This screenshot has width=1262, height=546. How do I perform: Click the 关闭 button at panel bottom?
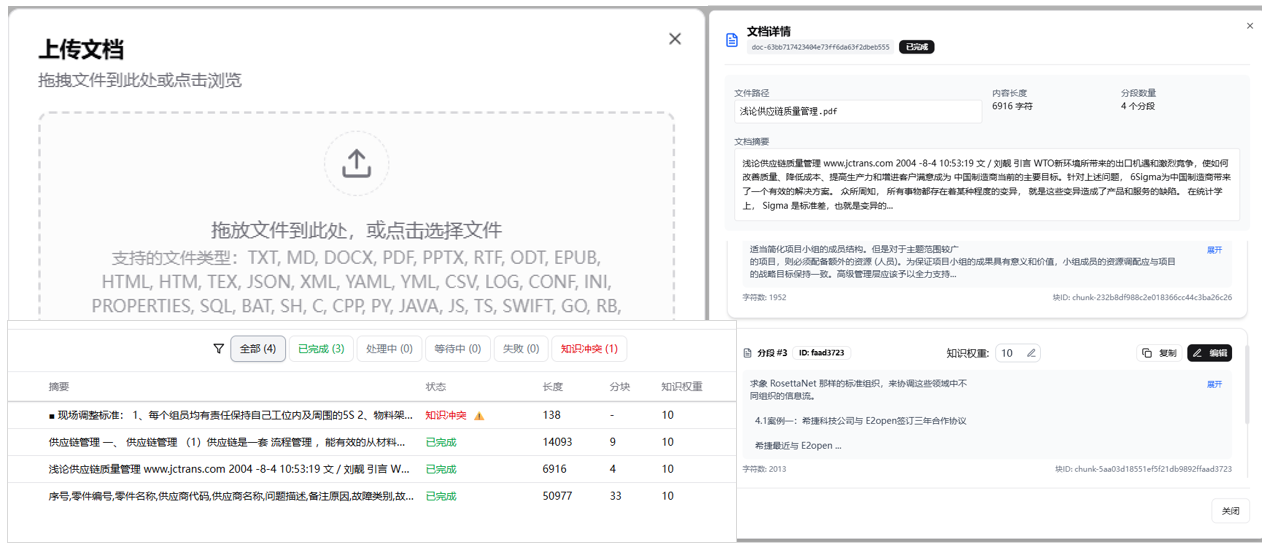[x=1230, y=511]
